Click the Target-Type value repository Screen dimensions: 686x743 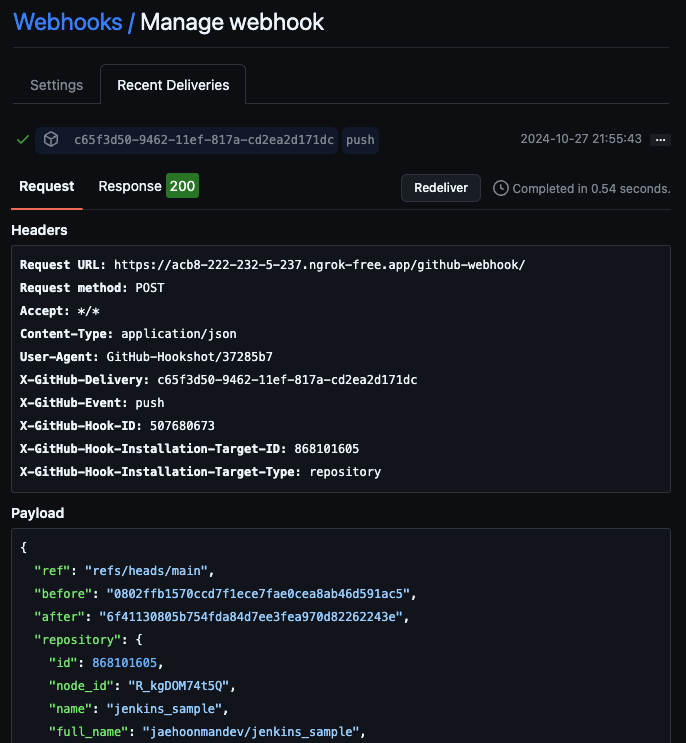(x=345, y=472)
